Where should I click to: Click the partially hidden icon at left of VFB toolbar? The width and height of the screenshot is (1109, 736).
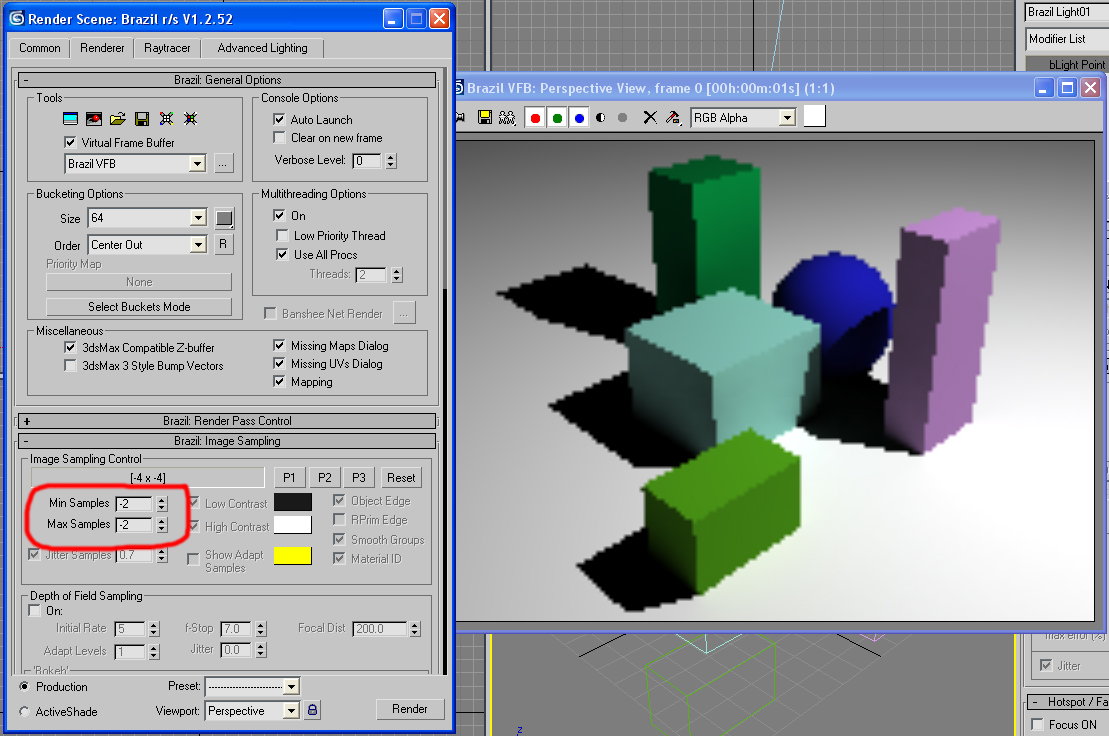tap(460, 117)
